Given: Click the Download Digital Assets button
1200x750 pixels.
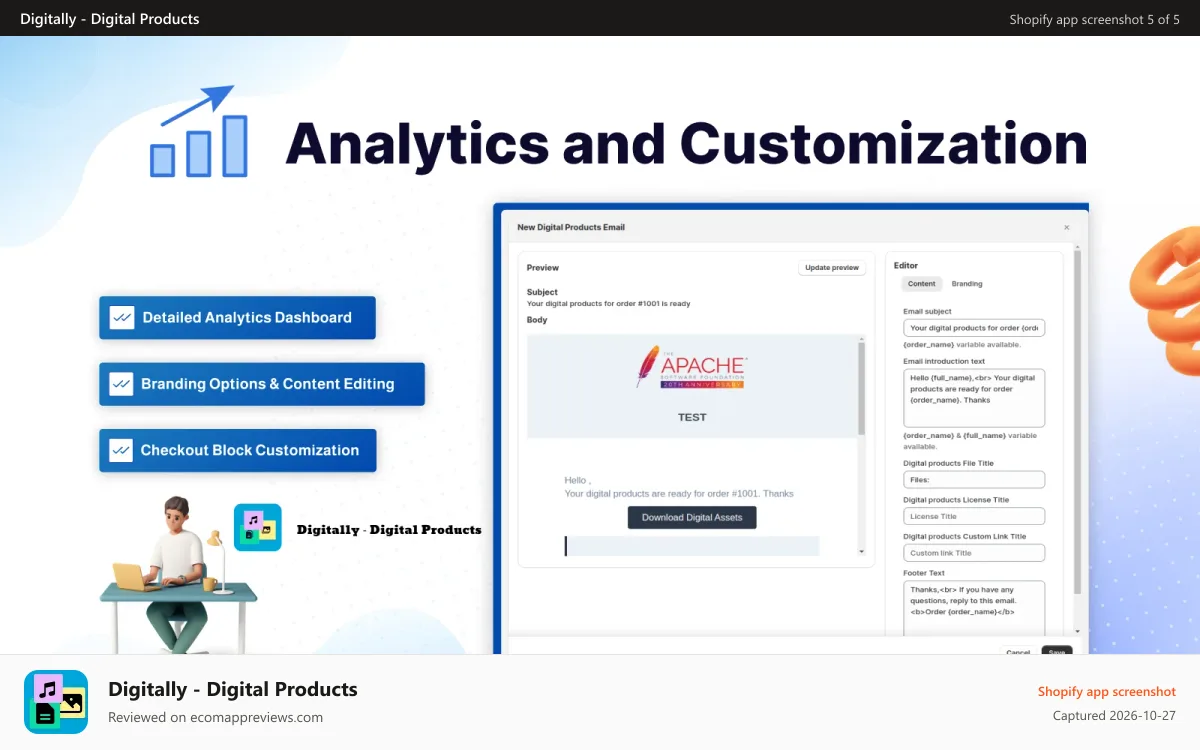Looking at the screenshot, I should (x=692, y=517).
